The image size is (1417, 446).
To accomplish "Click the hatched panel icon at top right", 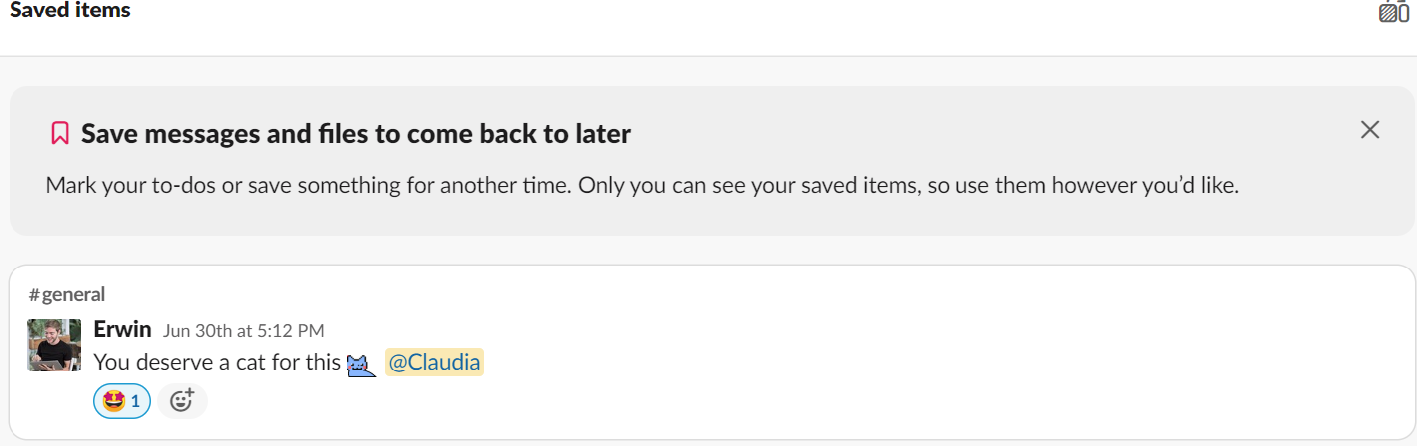I will point(1388,13).
